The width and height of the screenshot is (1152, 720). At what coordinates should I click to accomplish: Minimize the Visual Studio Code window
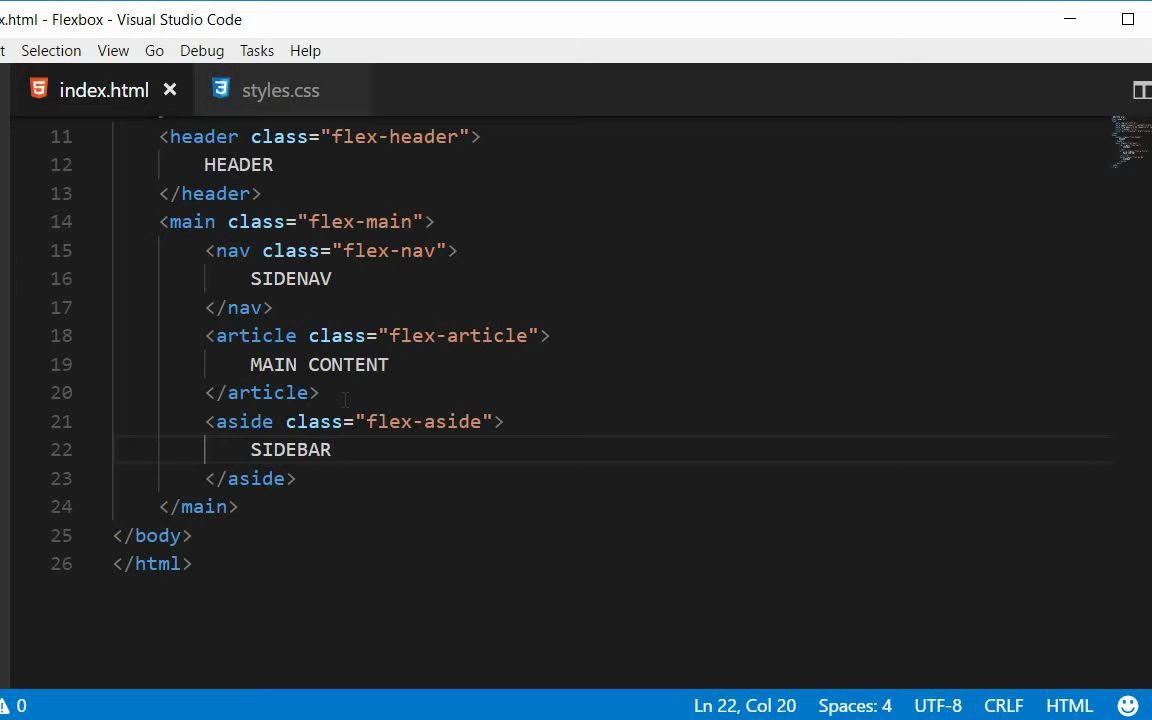pos(1070,19)
